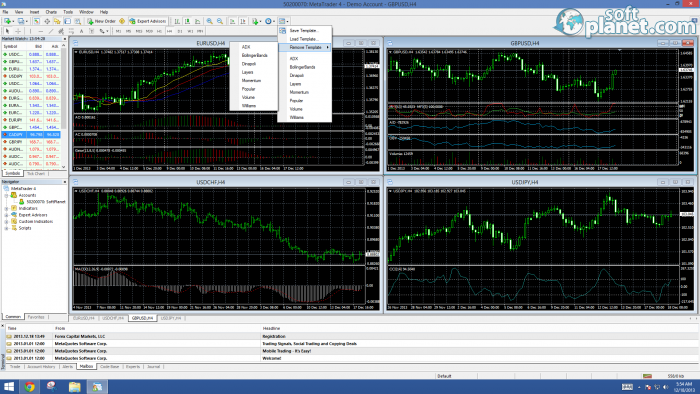Expand the Indicators node in Navigator
Screen dimensions: 700x394
7,208
